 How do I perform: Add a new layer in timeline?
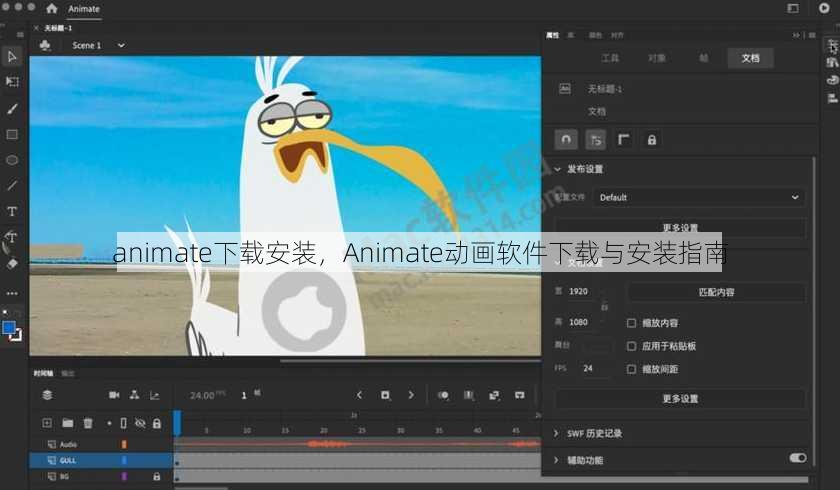(47, 423)
